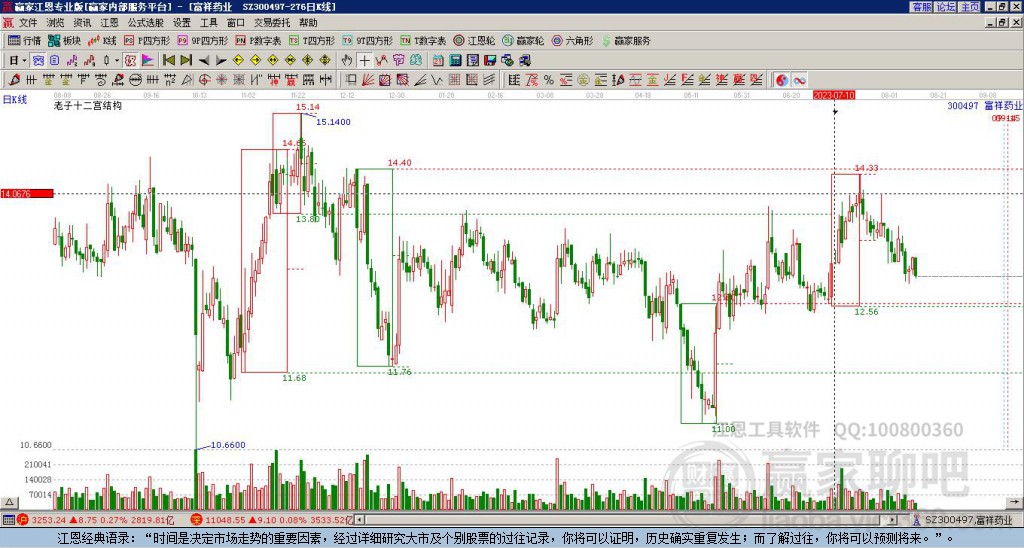Open the 9T四方形 tool
Screen dimensions: 1024x548
click(368, 40)
